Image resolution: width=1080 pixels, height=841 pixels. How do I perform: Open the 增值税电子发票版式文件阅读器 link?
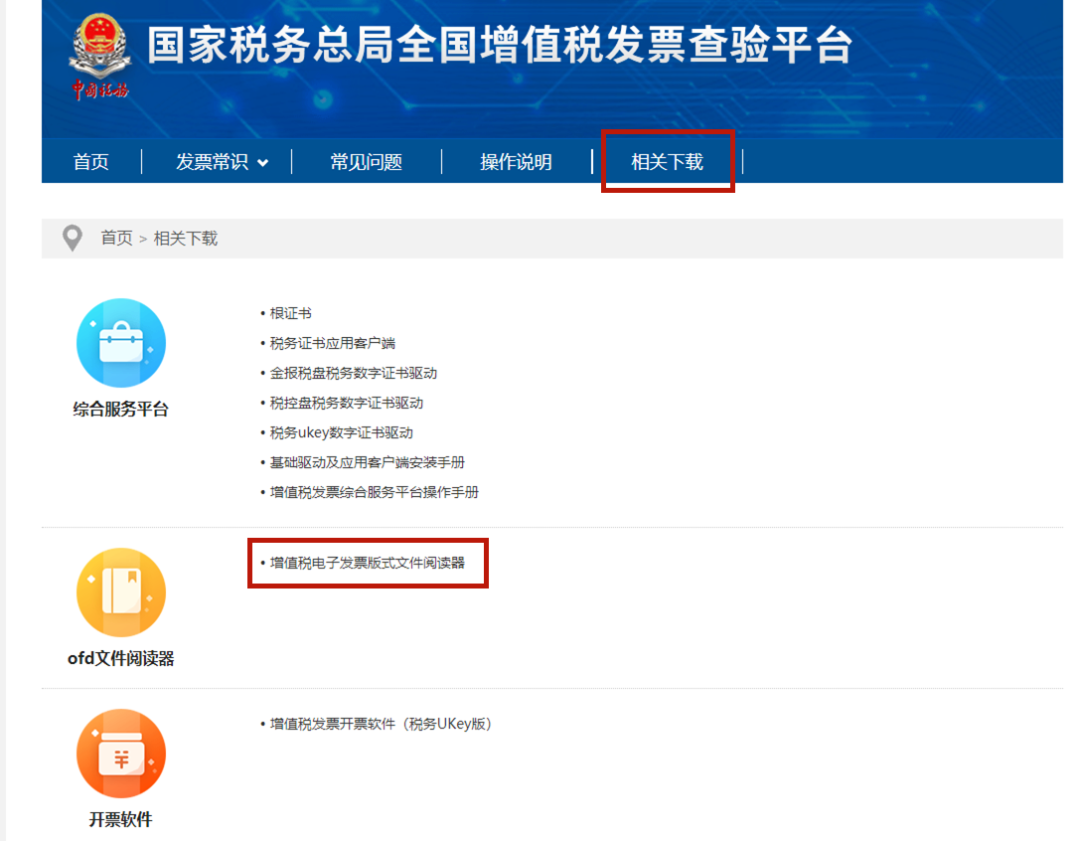coord(367,563)
